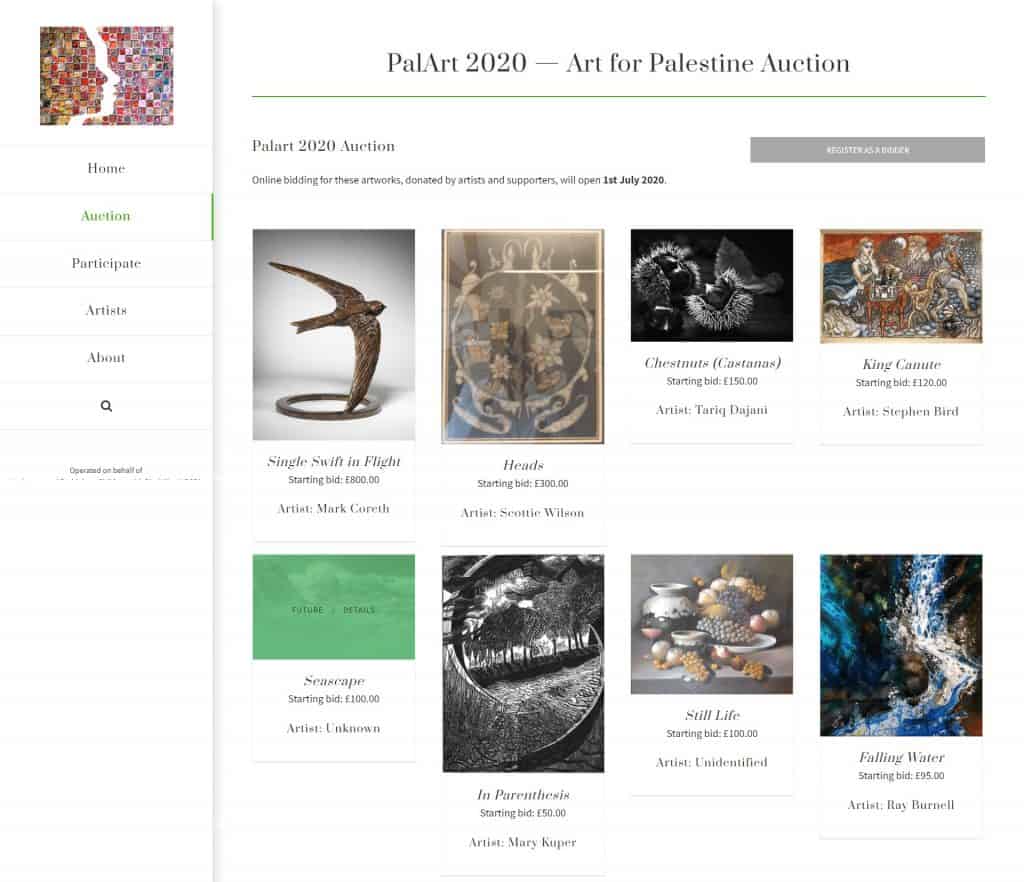View the Chestnuts black-and-white photo thumbnail

tap(711, 285)
